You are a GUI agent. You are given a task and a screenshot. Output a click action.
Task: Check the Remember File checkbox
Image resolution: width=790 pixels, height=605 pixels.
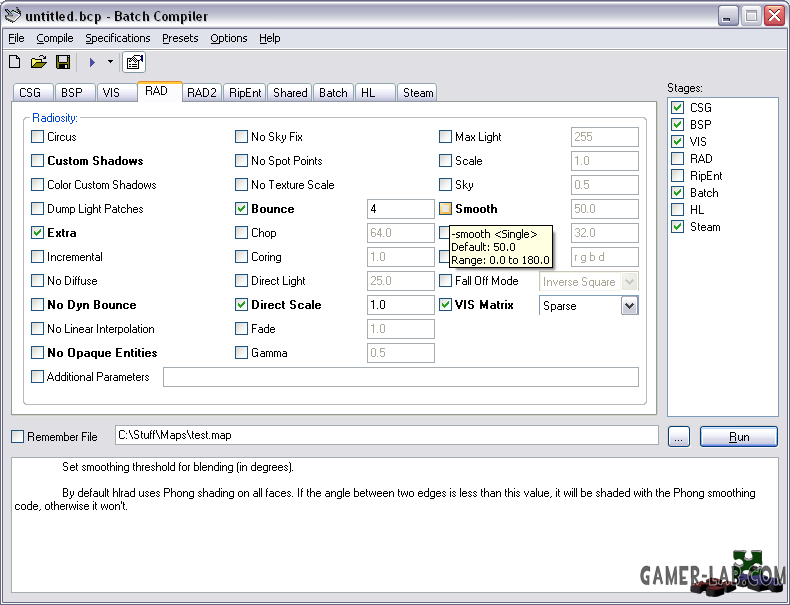(18, 437)
